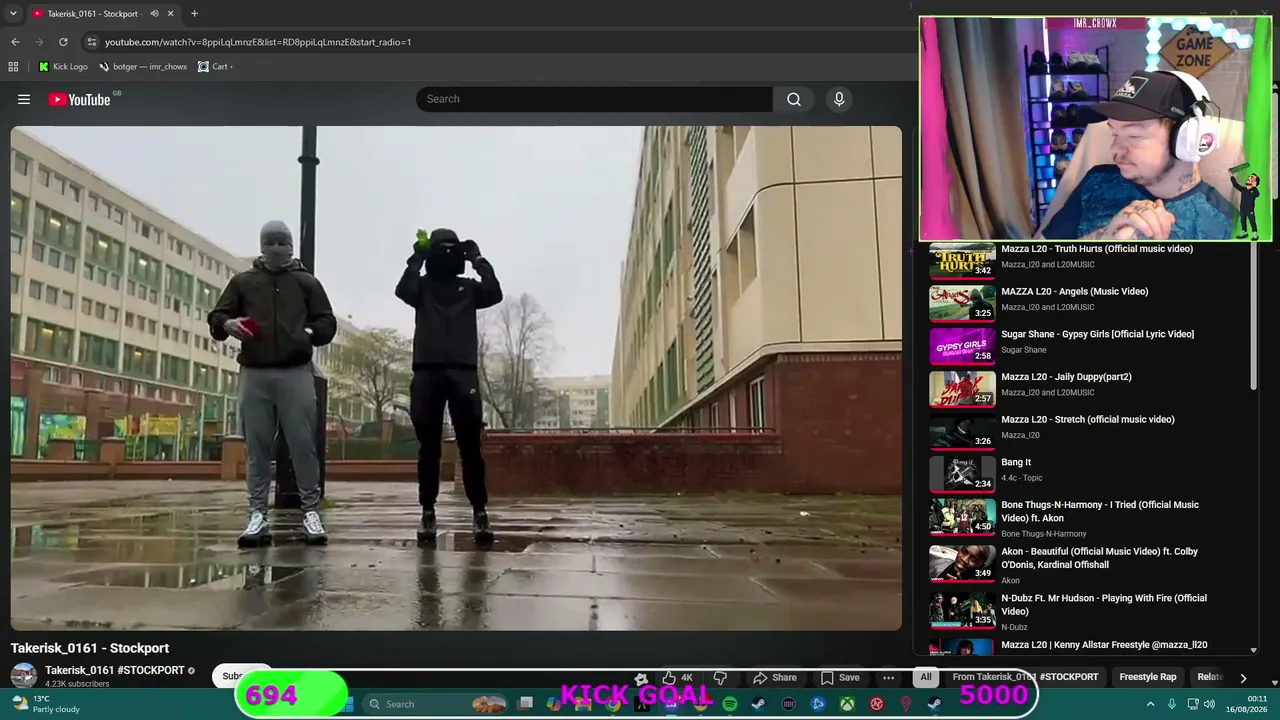Image resolution: width=1280 pixels, height=720 pixels.
Task: Open the YouTube guide hamburger menu
Action: pos(24,99)
